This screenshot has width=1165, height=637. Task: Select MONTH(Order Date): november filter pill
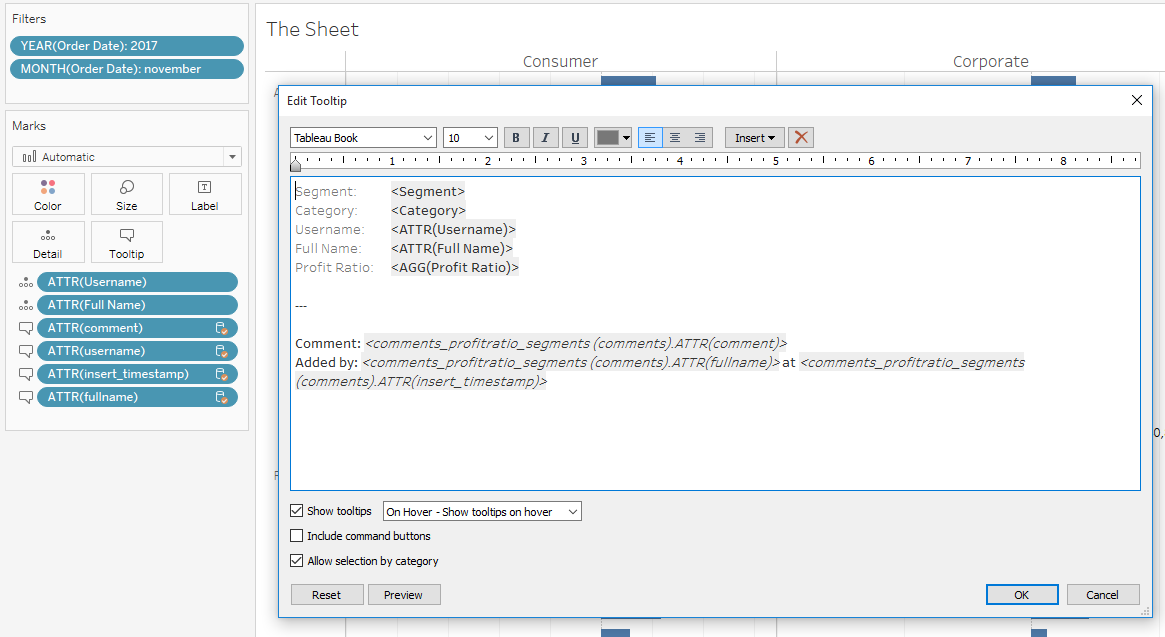[x=127, y=68]
